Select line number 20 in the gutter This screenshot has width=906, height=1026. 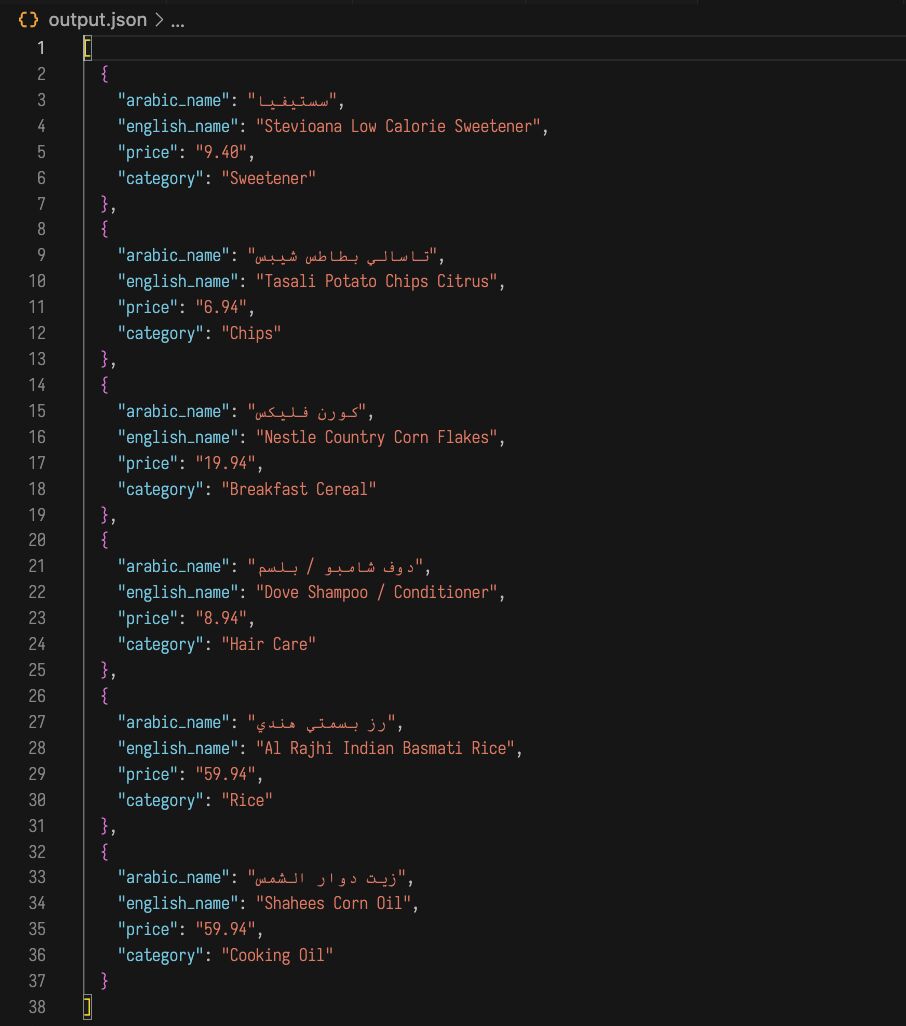[x=37, y=540]
